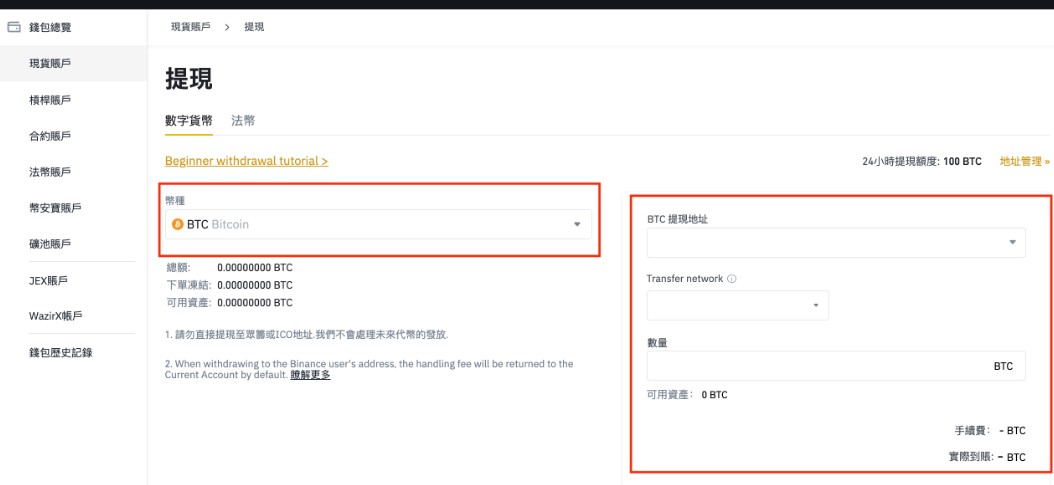The width and height of the screenshot is (1054, 485).
Task: Click the left-panel 可用資產 0.00000000 BTC value
Action: click(x=255, y=303)
